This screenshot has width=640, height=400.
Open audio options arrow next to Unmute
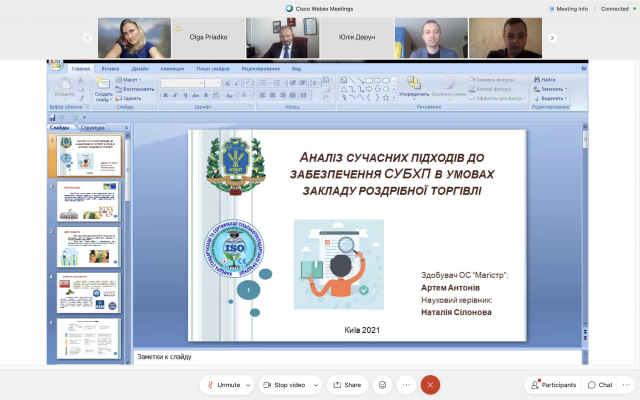(x=247, y=384)
